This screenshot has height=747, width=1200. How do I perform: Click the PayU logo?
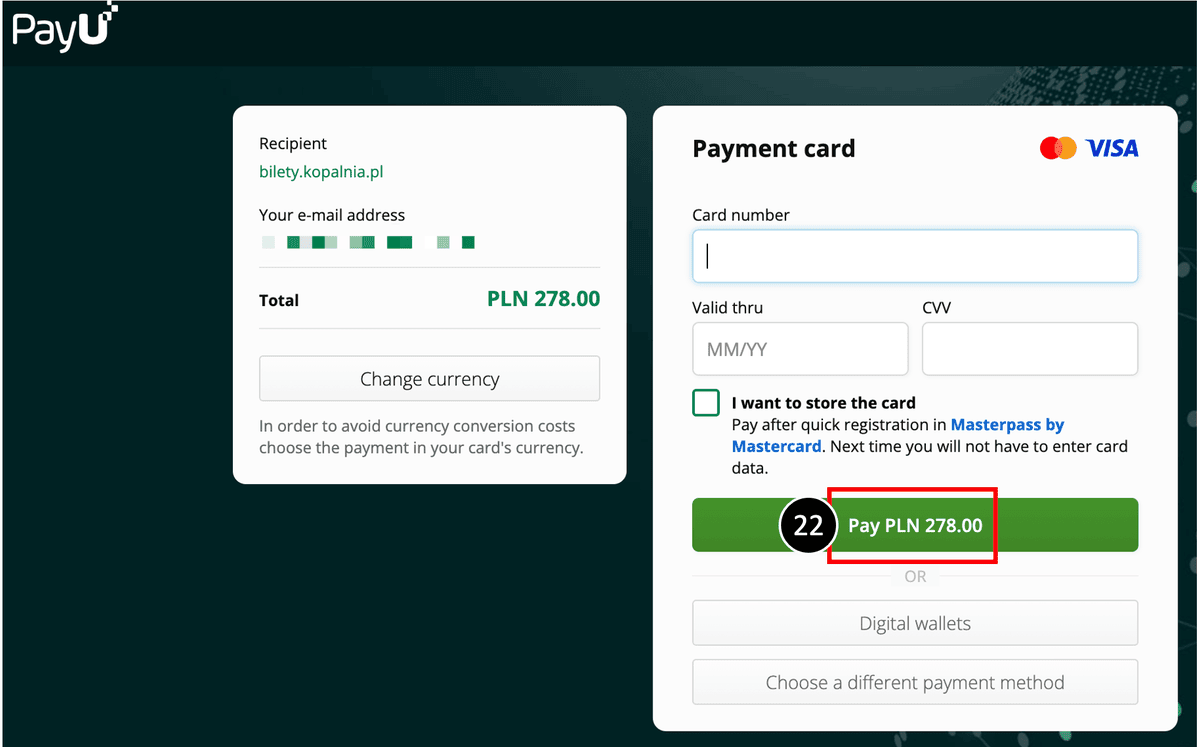pyautogui.click(x=65, y=28)
